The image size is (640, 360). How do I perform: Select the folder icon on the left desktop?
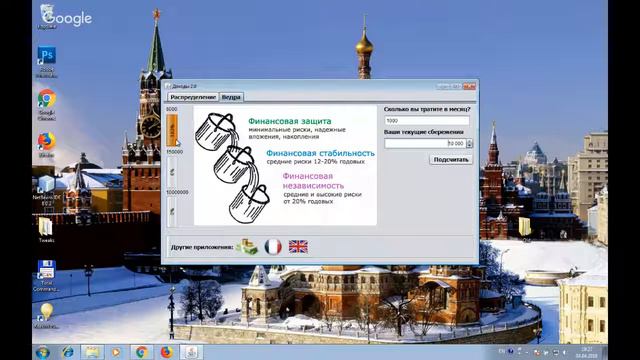(46, 230)
